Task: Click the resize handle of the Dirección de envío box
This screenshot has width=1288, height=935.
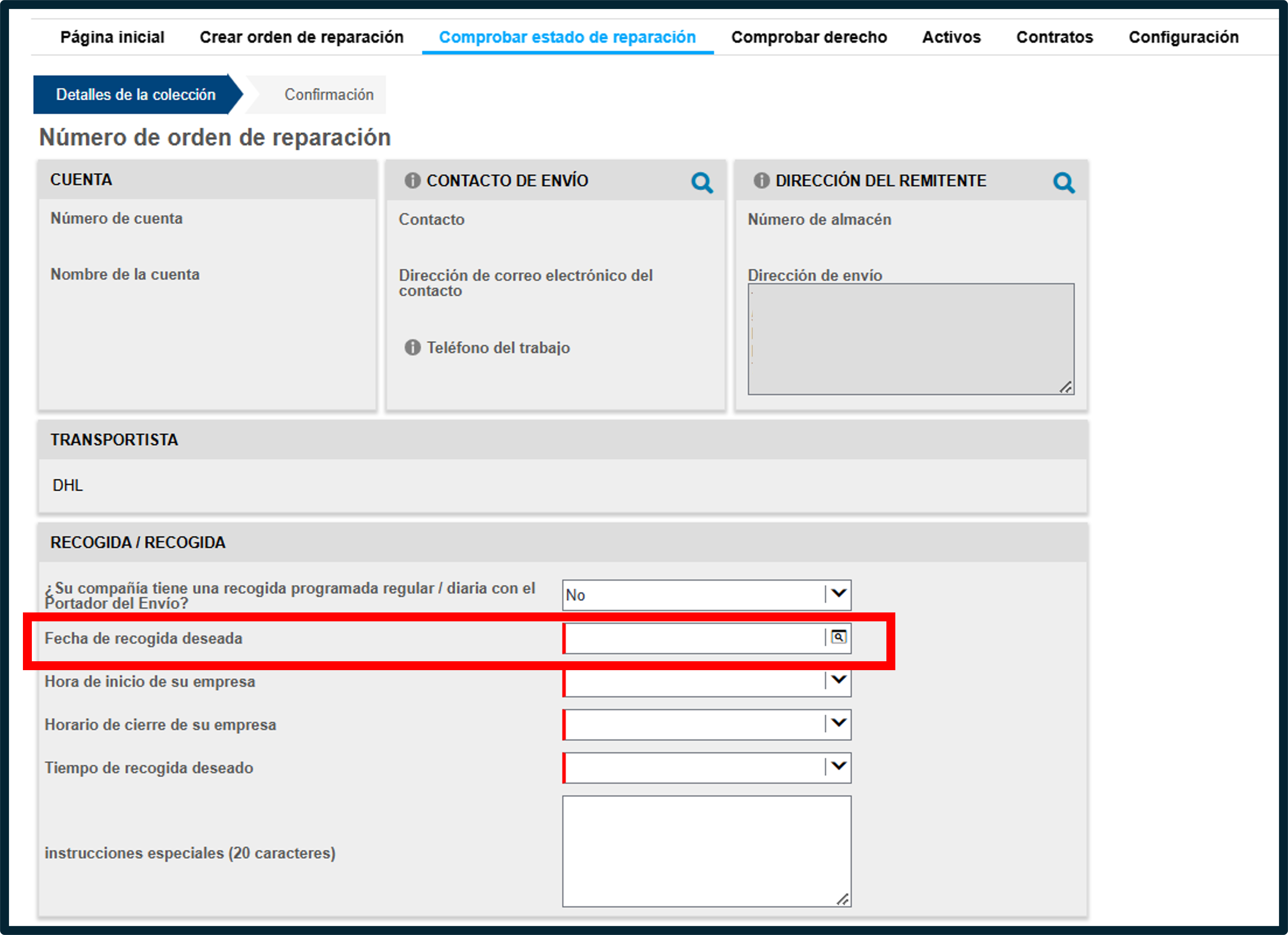Action: click(x=1066, y=387)
